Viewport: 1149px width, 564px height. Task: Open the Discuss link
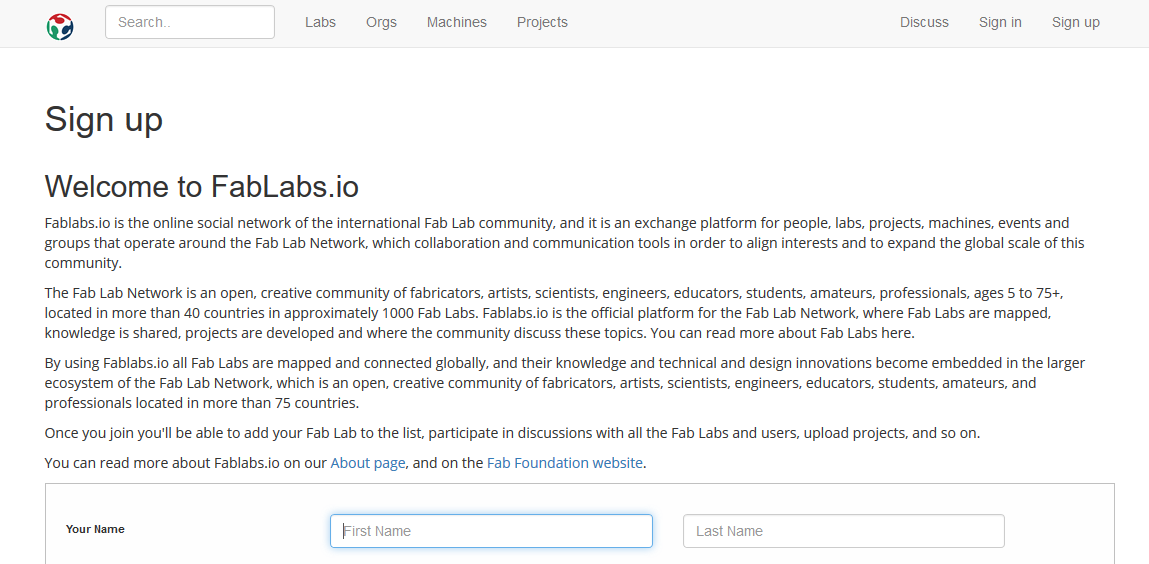(x=924, y=22)
